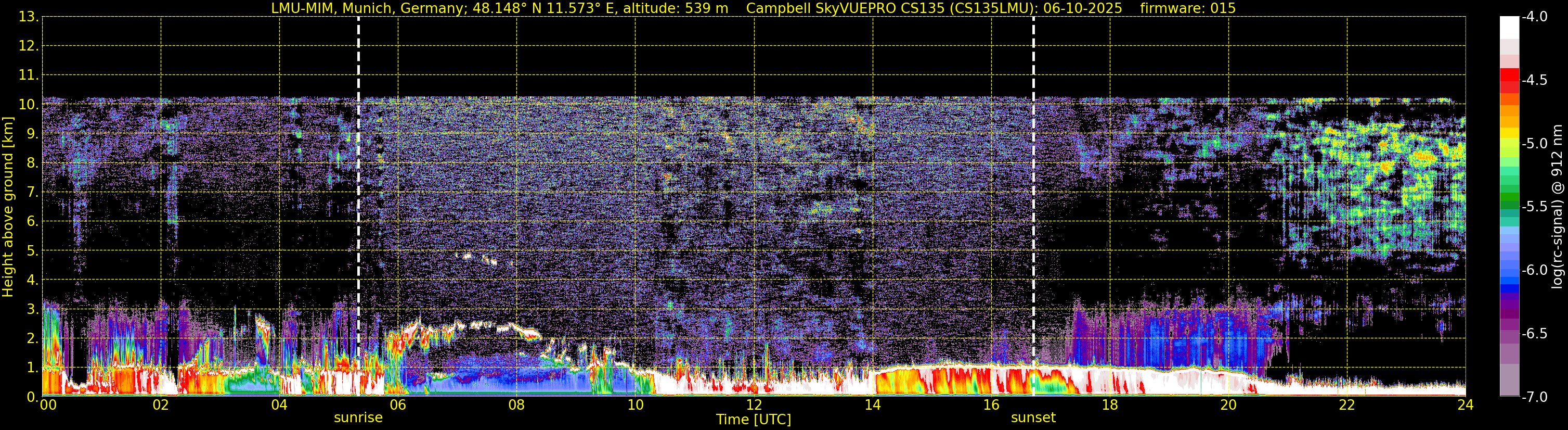Image resolution: width=1568 pixels, height=430 pixels.
Task: Click the white dashed sunset line
Action: coord(1033,207)
